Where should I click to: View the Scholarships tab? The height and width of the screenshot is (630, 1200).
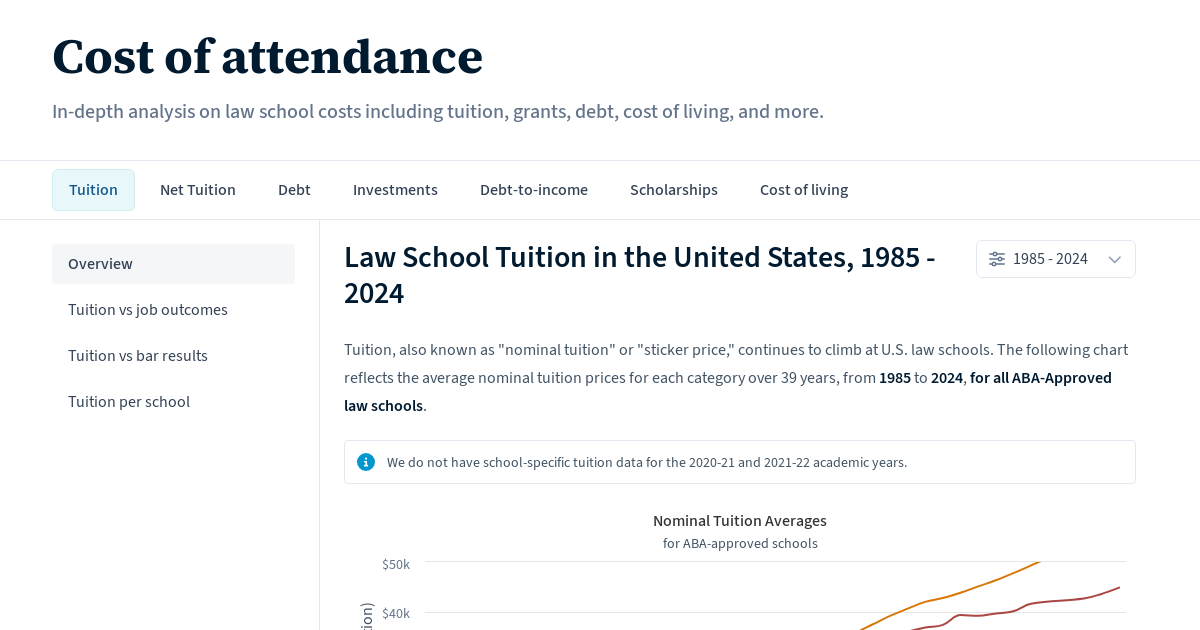(x=674, y=190)
